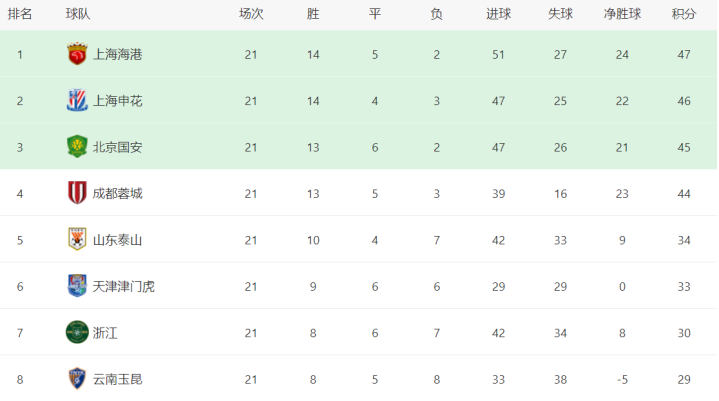Click the 球队 team column header
Image resolution: width=719 pixels, height=401 pixels.
tap(78, 14)
